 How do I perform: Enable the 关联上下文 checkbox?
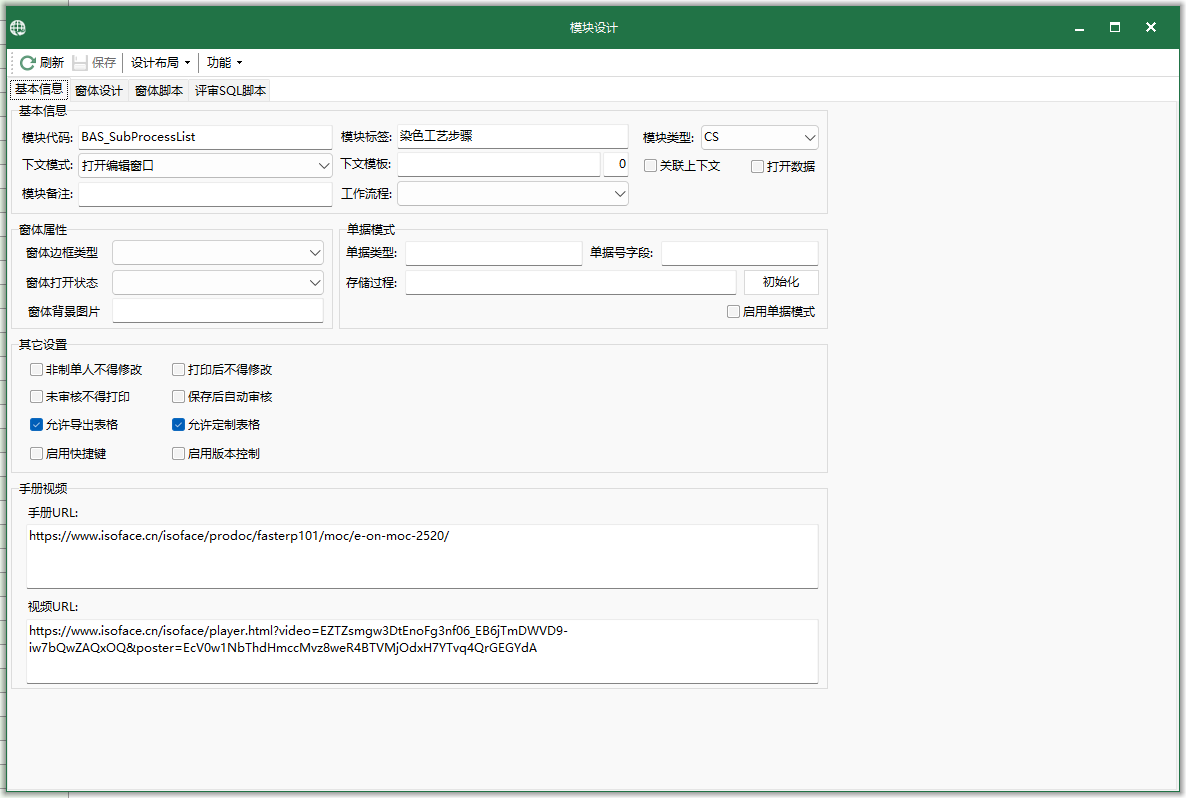pyautogui.click(x=651, y=166)
